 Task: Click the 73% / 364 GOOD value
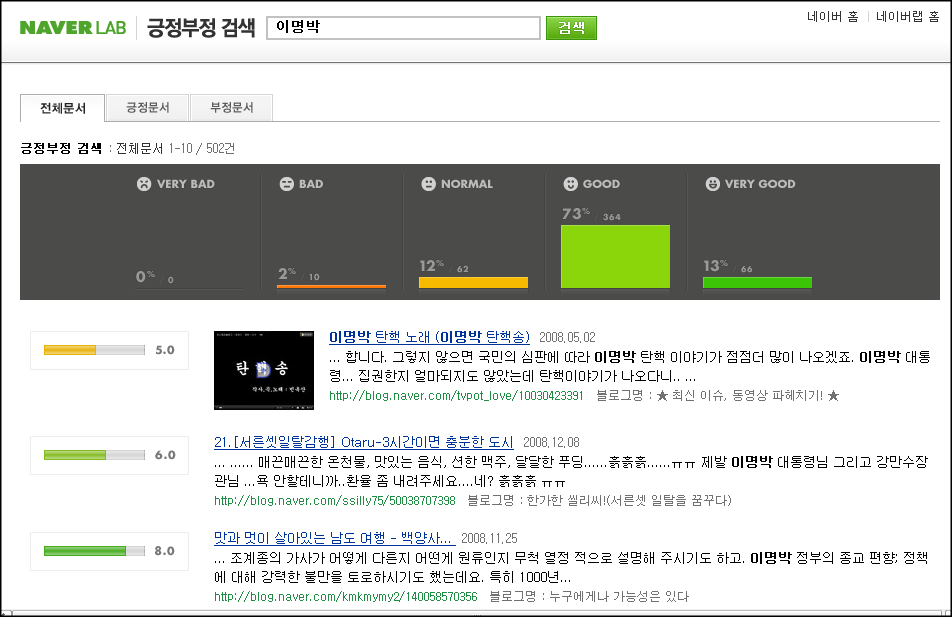point(591,214)
